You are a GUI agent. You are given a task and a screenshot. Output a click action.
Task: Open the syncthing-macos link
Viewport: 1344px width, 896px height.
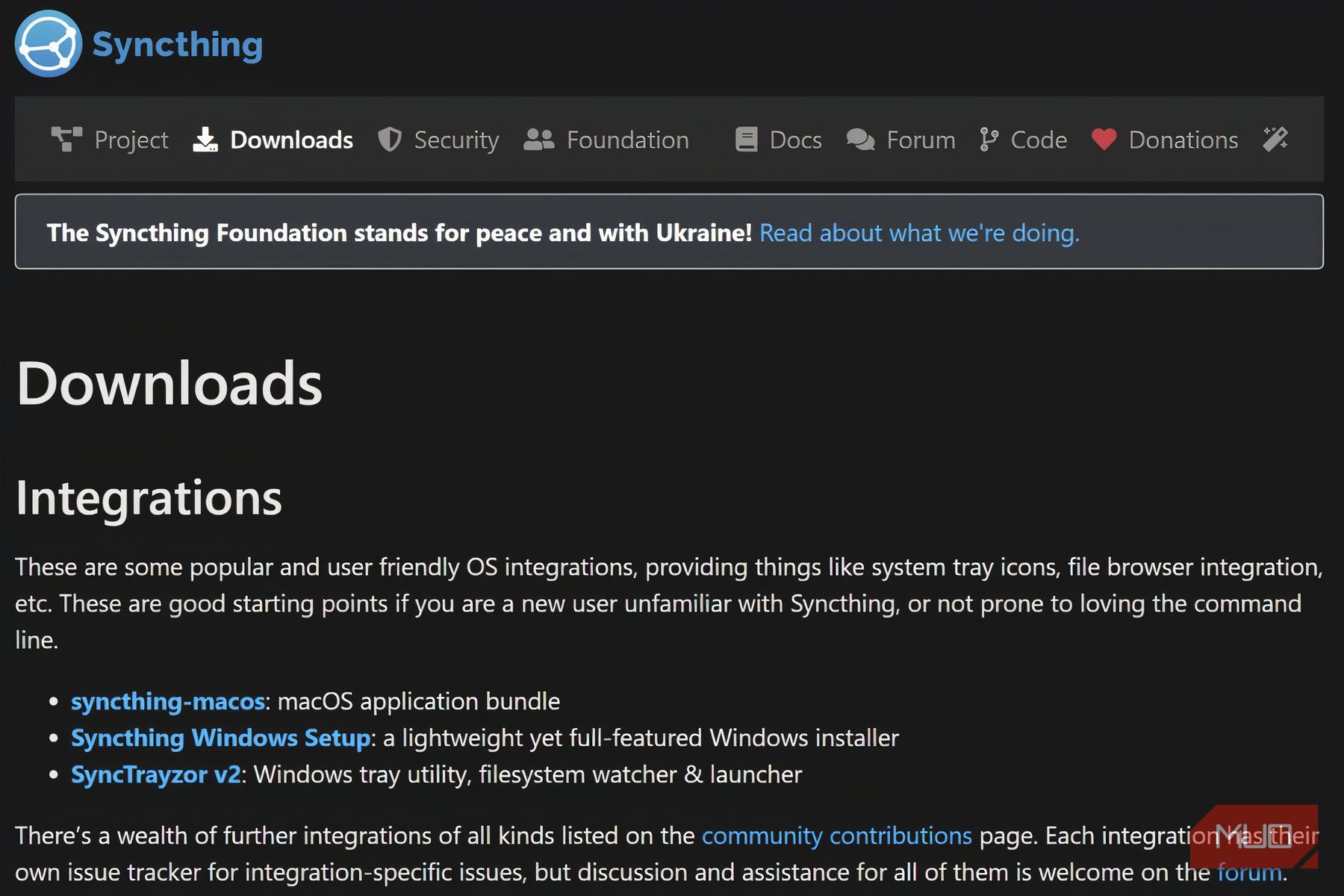pos(168,702)
